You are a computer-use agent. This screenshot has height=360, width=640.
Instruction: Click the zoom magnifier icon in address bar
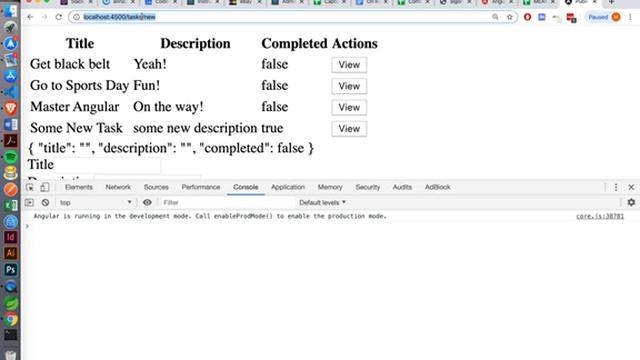(495, 17)
